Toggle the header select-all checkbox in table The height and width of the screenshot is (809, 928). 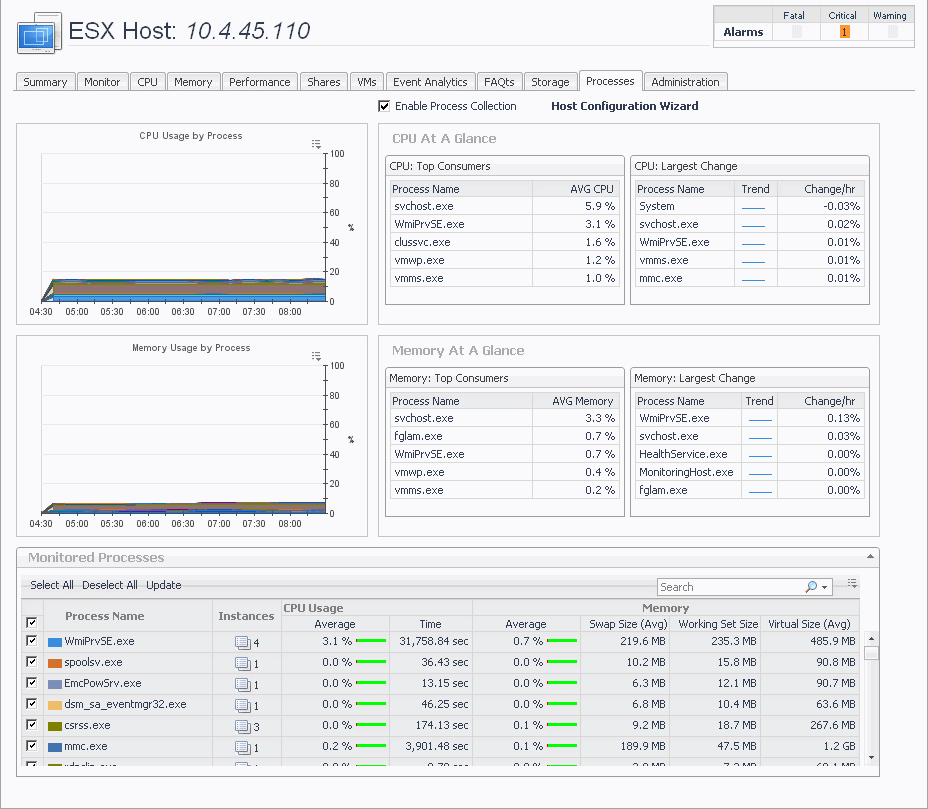pyautogui.click(x=32, y=622)
